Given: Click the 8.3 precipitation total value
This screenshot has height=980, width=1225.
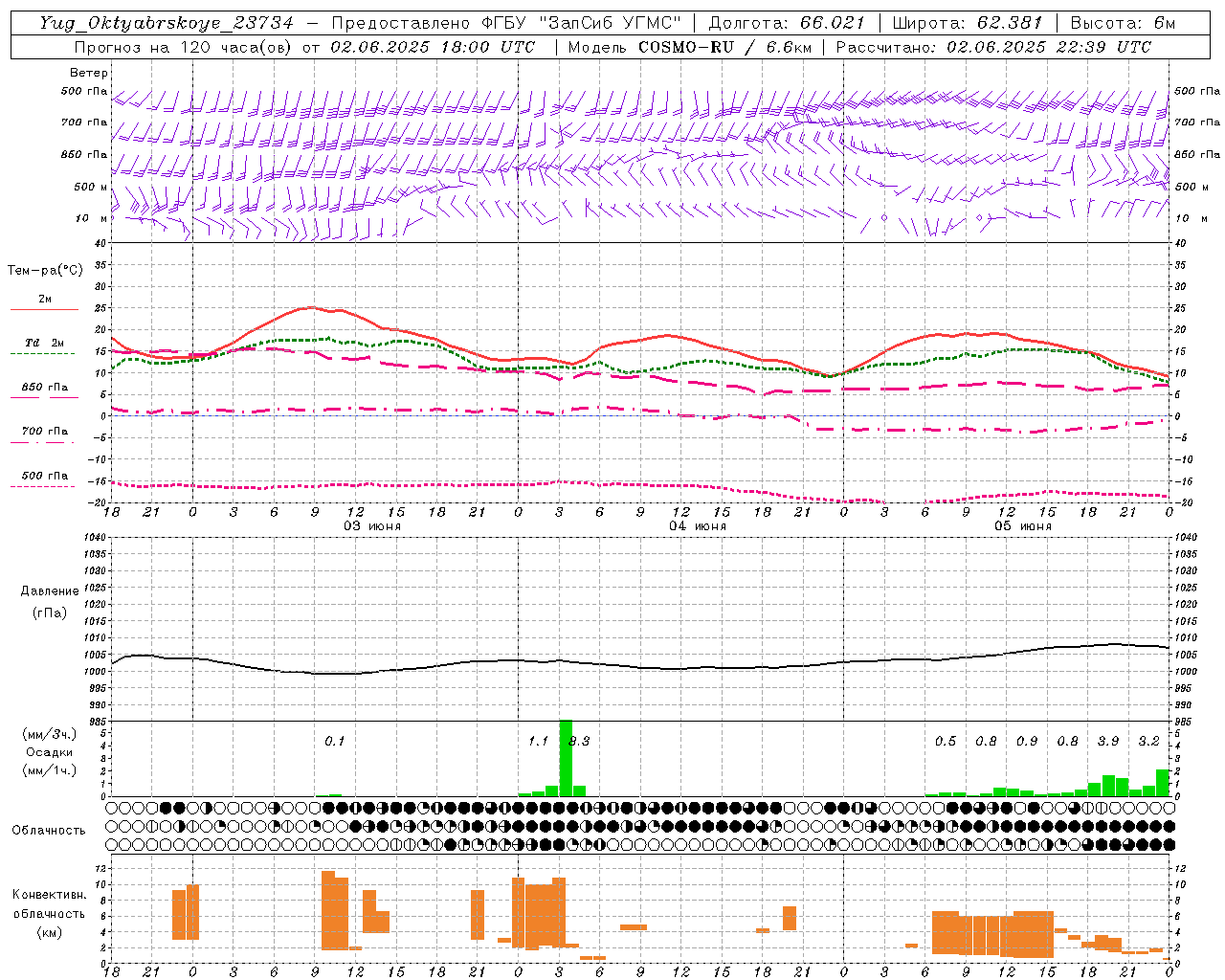Looking at the screenshot, I should [x=579, y=741].
